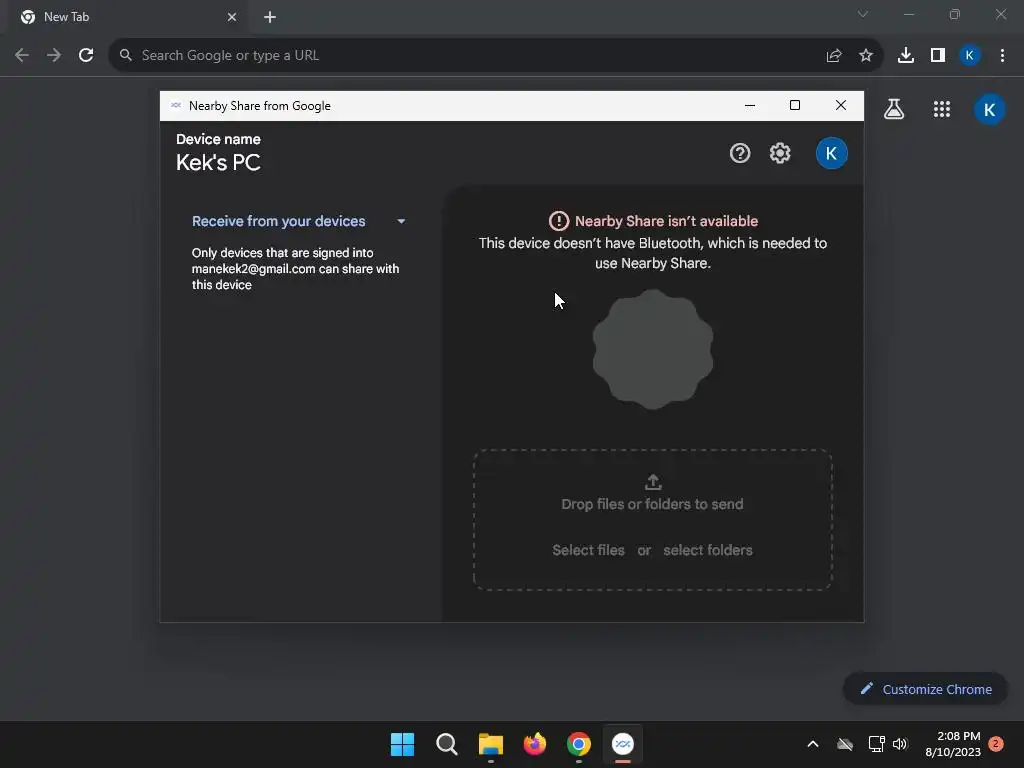Toggle Chrome side panel icon
Screen dimensions: 1024x768
tap(938, 56)
